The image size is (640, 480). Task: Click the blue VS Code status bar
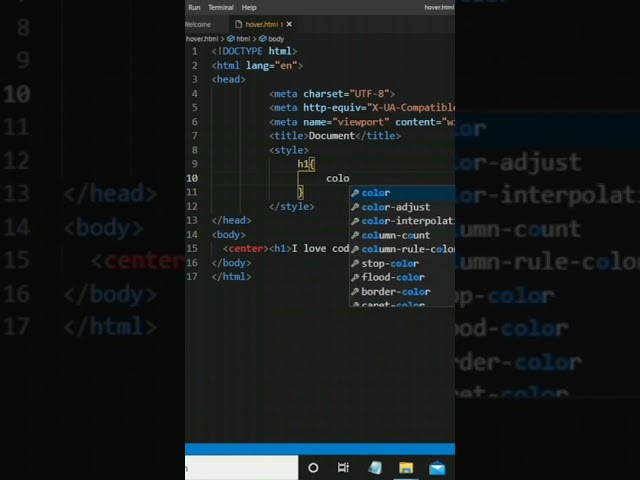pos(320,449)
